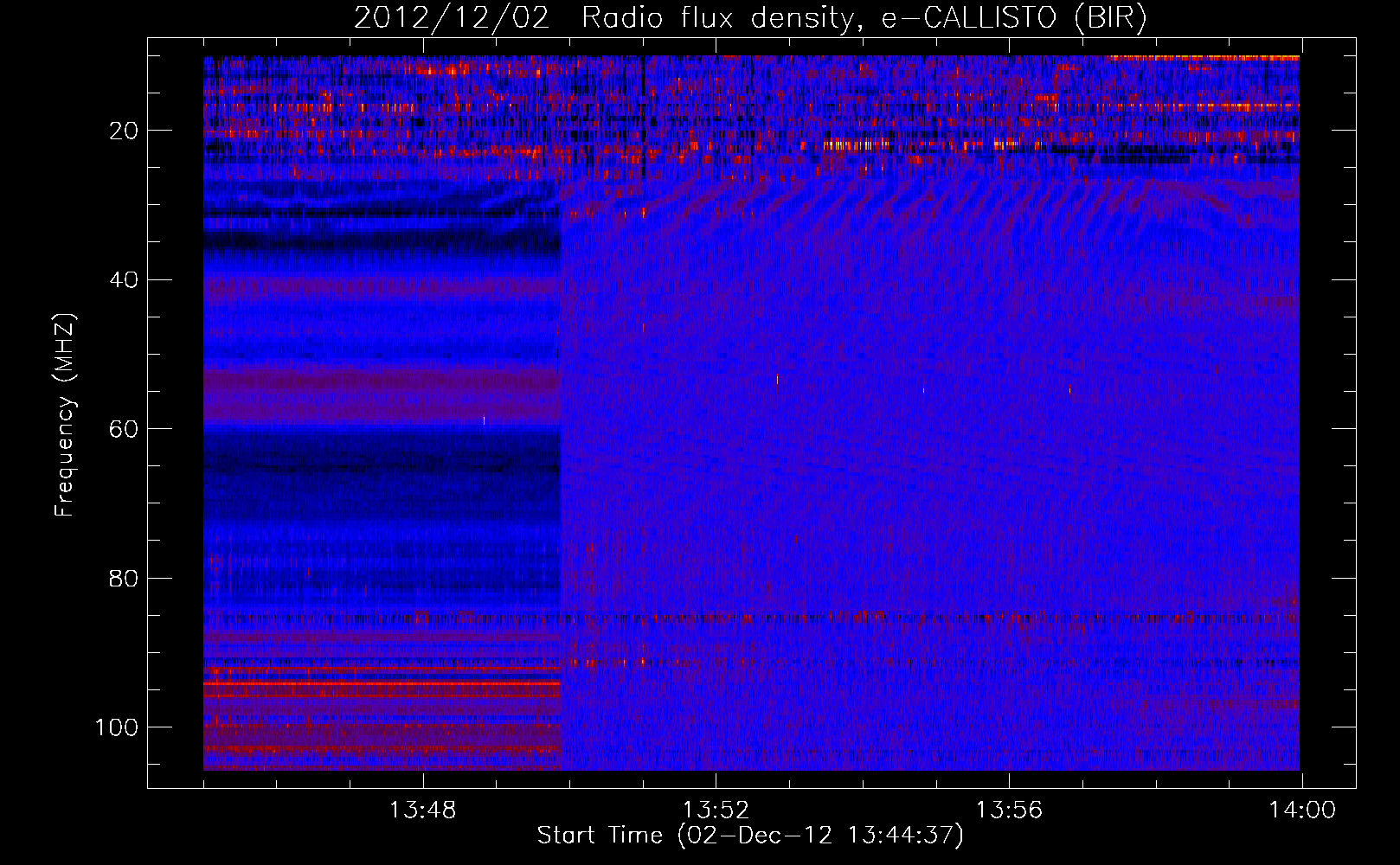The height and width of the screenshot is (865, 1400).
Task: Click the '13:48' time tick label
Action: pyautogui.click(x=422, y=811)
